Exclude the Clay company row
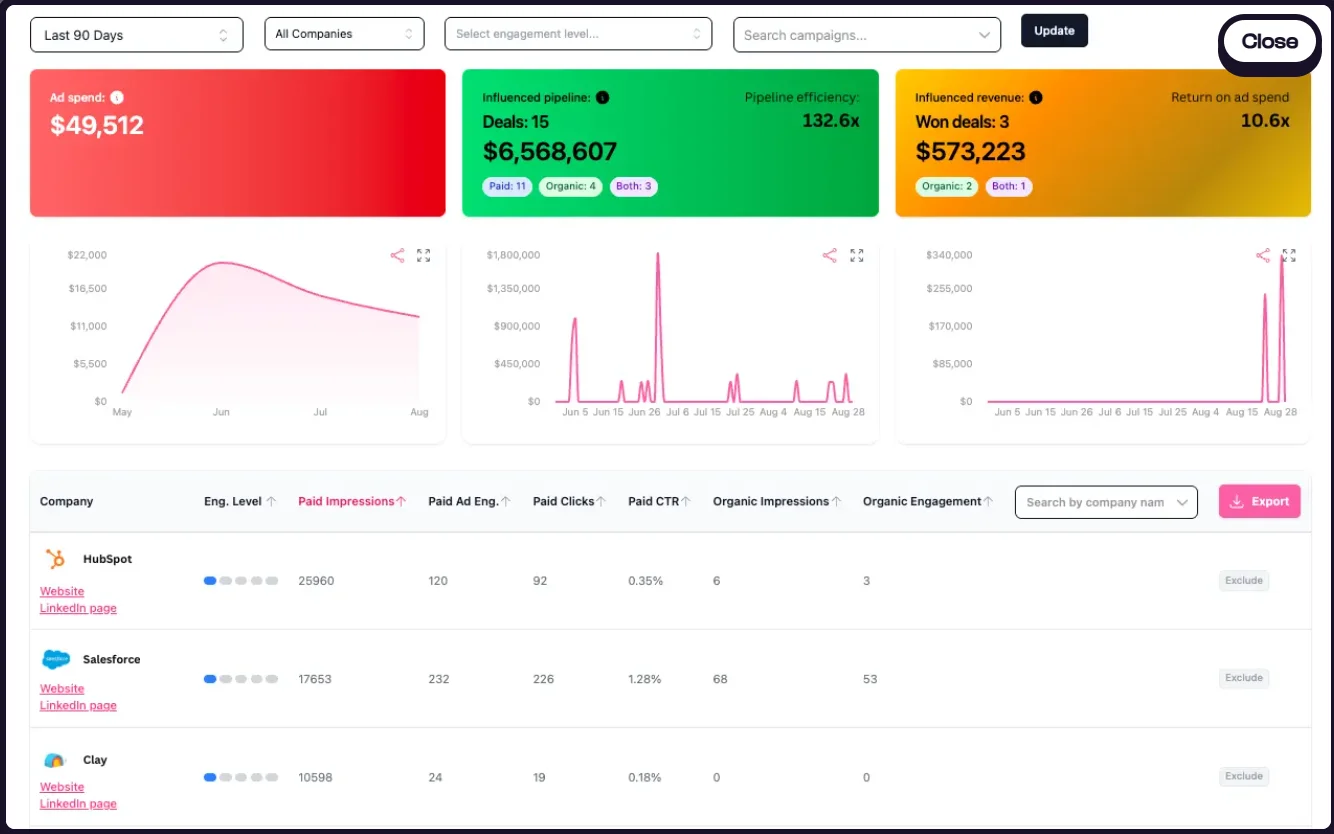Viewport: 1334px width, 834px height. 1243,776
